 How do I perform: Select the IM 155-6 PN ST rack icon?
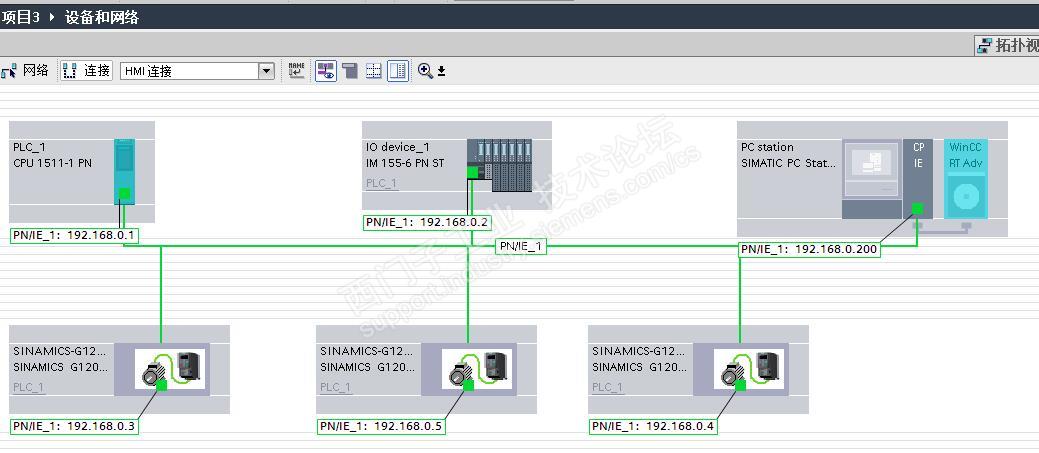[x=499, y=165]
